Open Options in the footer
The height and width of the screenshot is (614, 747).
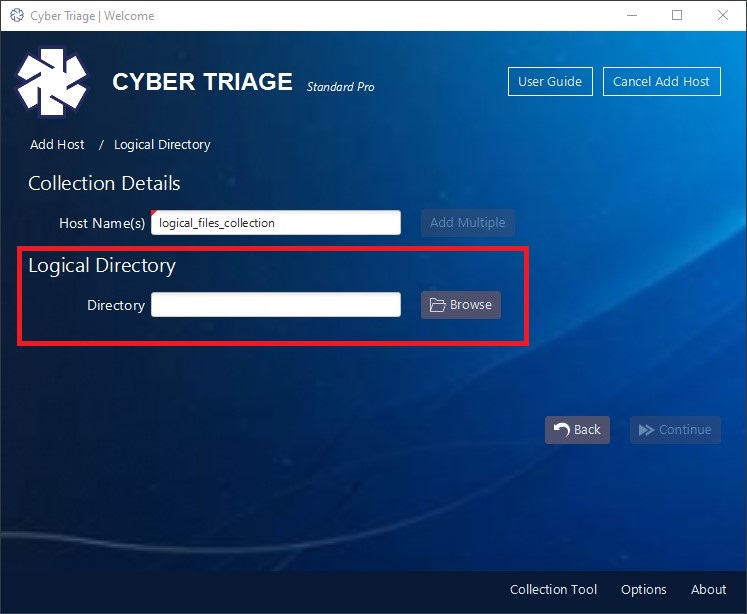(644, 590)
